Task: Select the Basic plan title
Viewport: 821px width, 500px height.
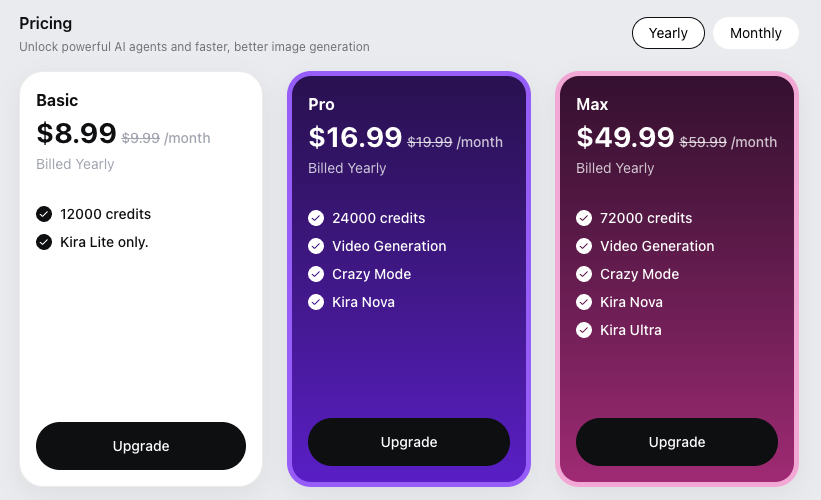Action: [x=57, y=100]
